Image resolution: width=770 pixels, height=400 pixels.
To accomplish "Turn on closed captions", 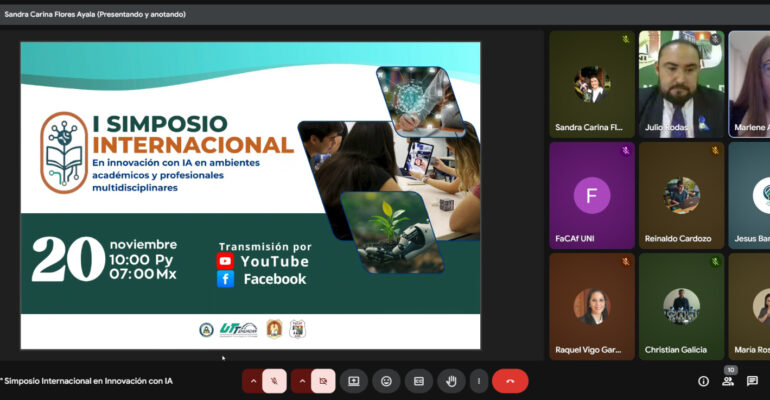I will click(x=419, y=381).
